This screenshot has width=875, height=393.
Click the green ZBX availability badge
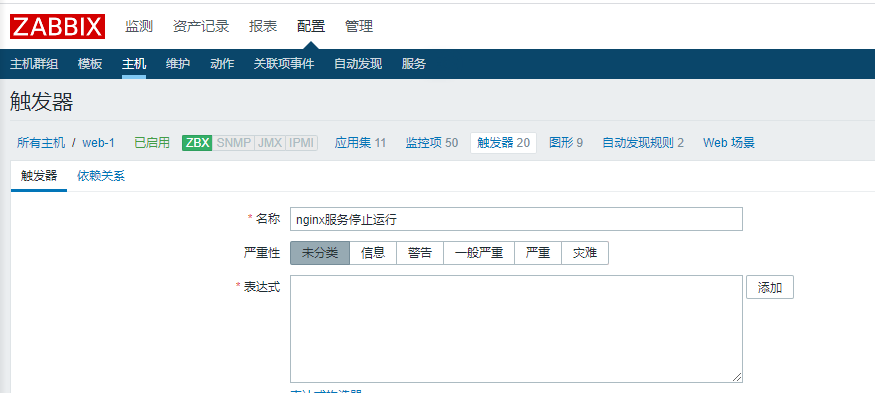pyautogui.click(x=197, y=143)
